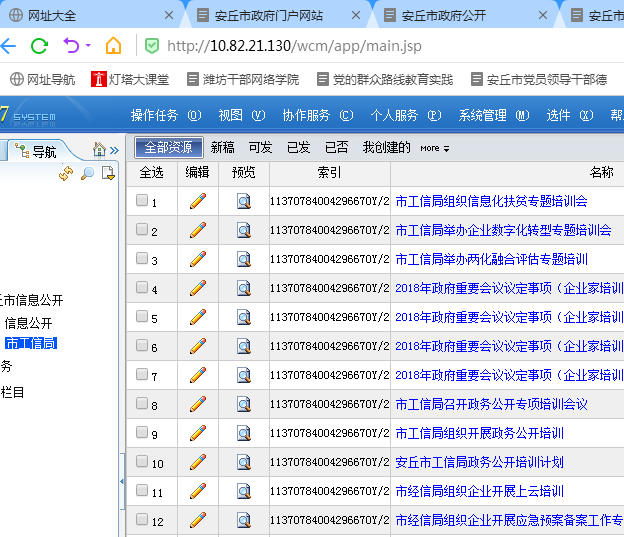Switch to the 安丘市政府公开 tab

pyautogui.click(x=465, y=16)
